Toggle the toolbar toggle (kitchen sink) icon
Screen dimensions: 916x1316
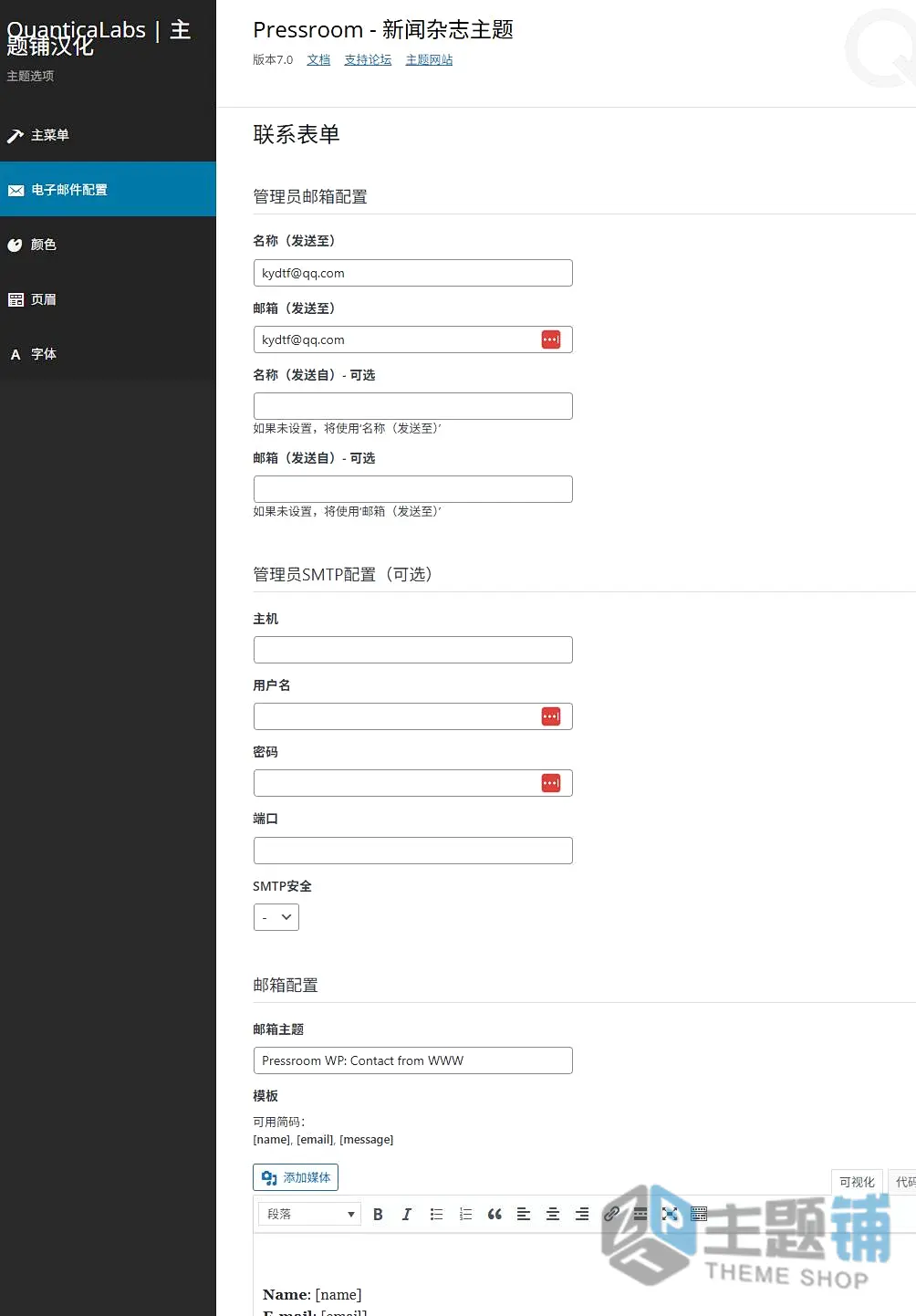click(699, 1214)
